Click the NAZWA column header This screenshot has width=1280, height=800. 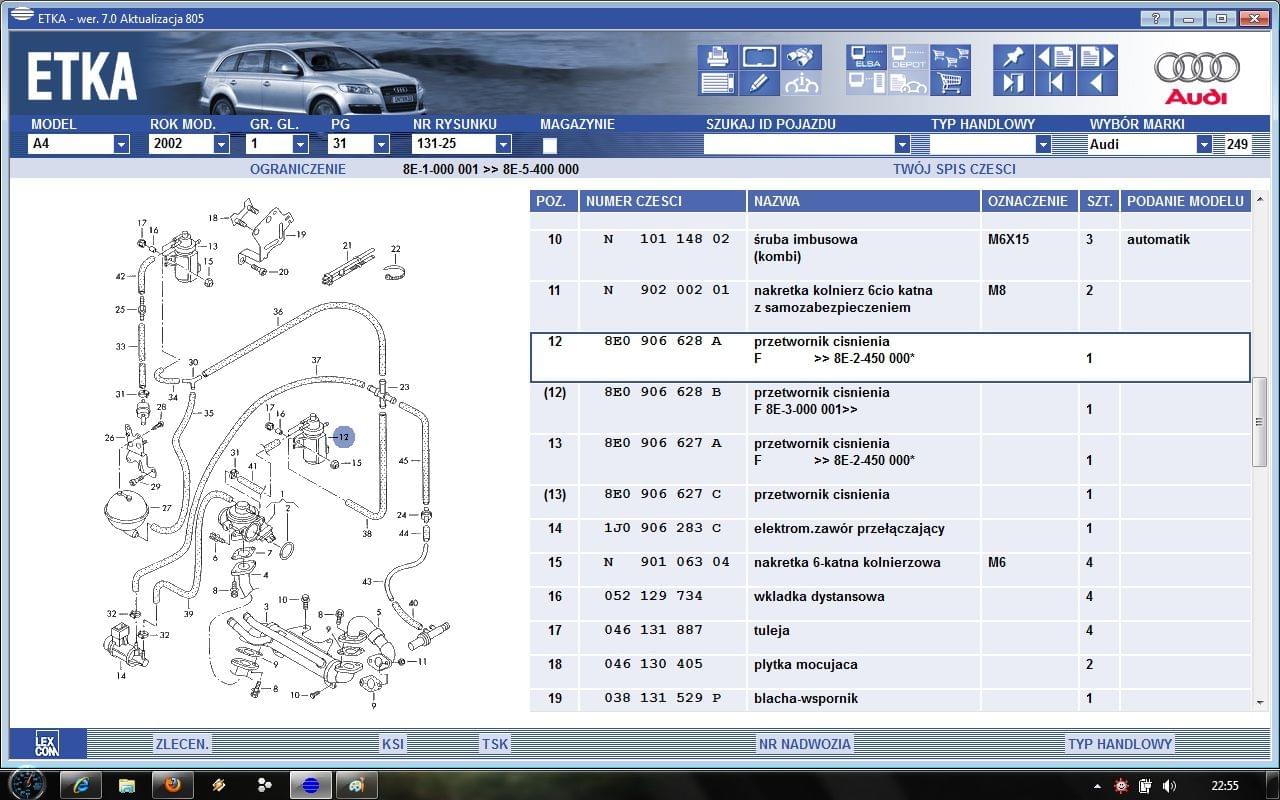pos(864,201)
